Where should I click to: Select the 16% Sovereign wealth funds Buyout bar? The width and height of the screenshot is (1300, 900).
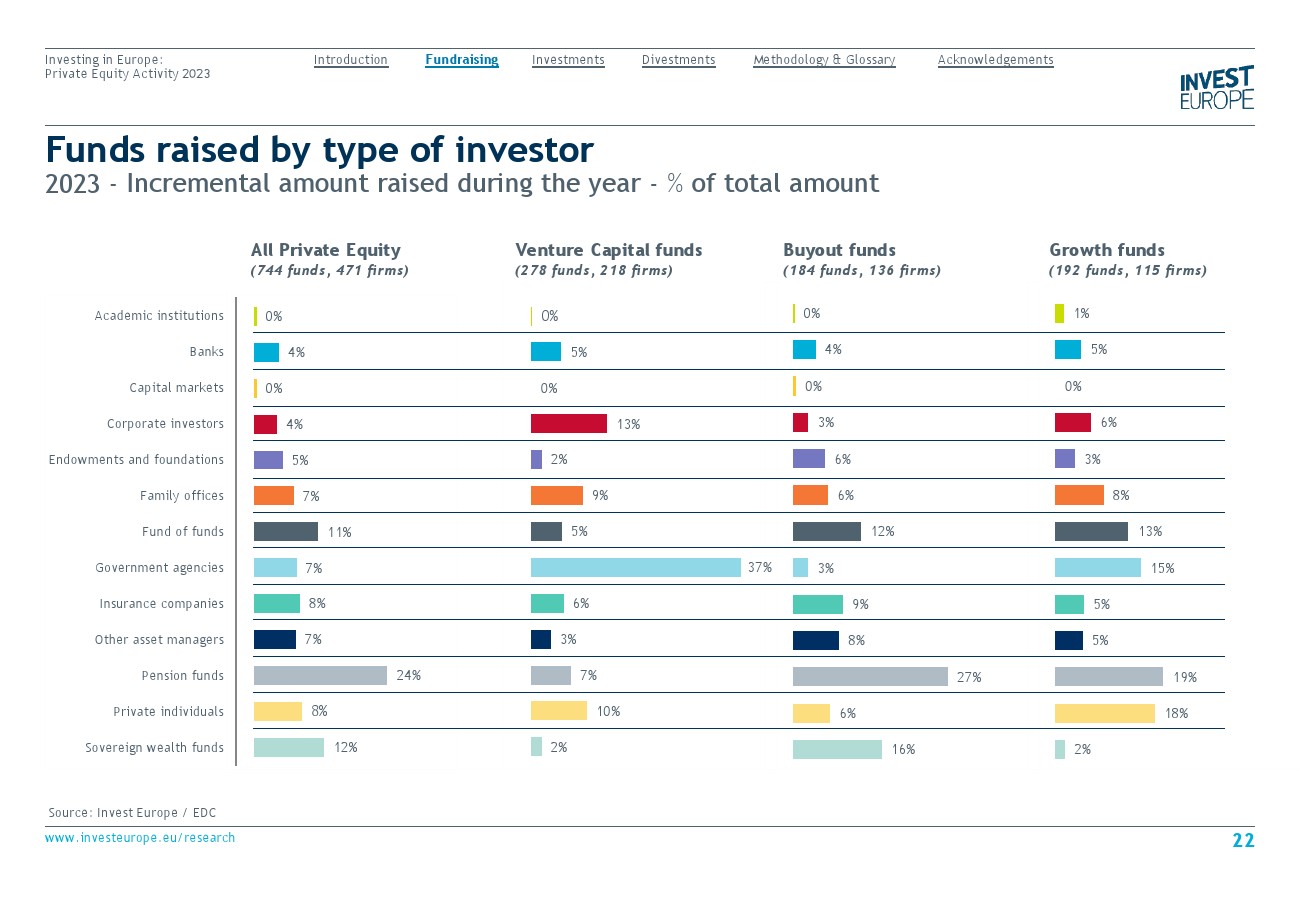[837, 749]
